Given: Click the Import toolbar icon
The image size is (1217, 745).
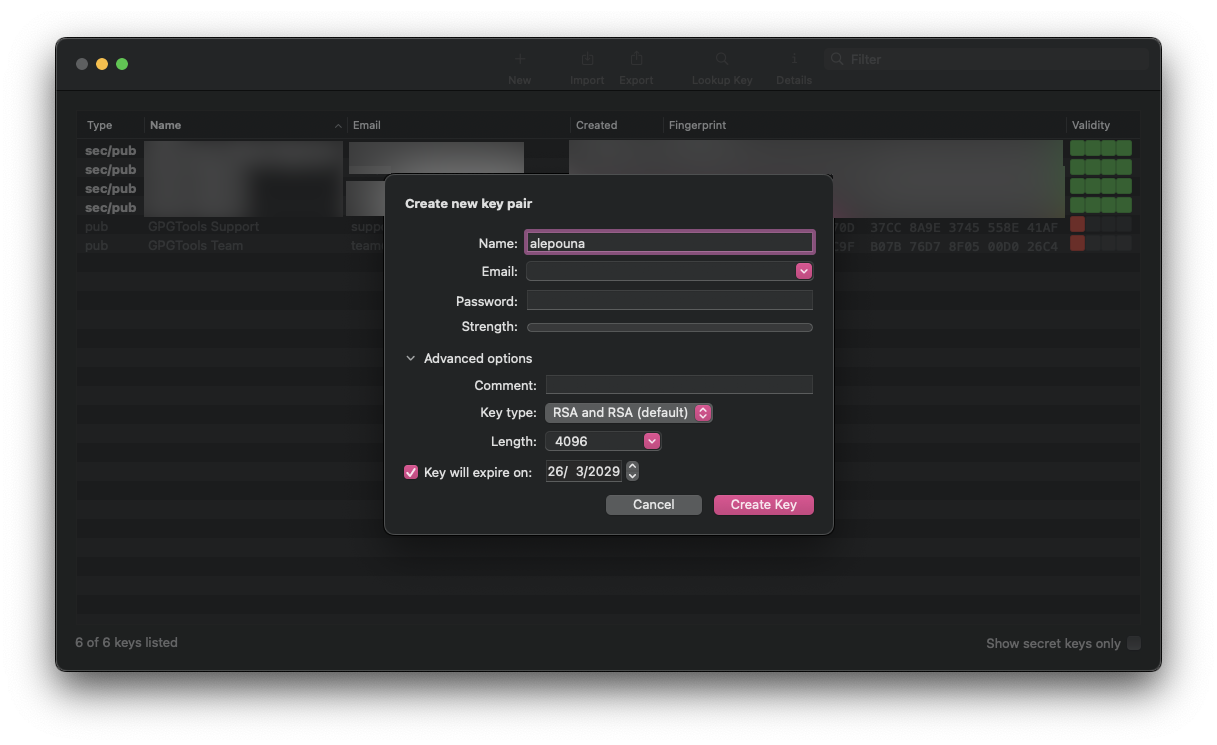Looking at the screenshot, I should pyautogui.click(x=587, y=60).
